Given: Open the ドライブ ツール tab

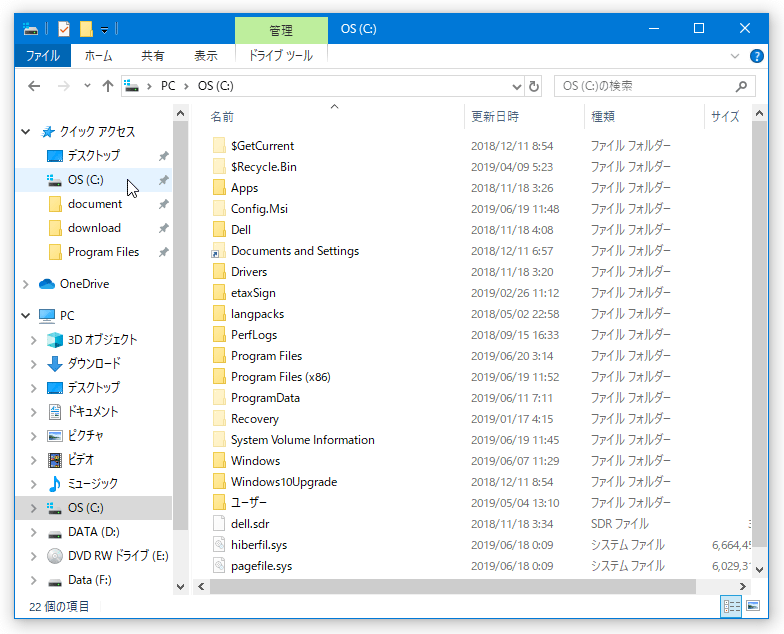Looking at the screenshot, I should click(281, 56).
